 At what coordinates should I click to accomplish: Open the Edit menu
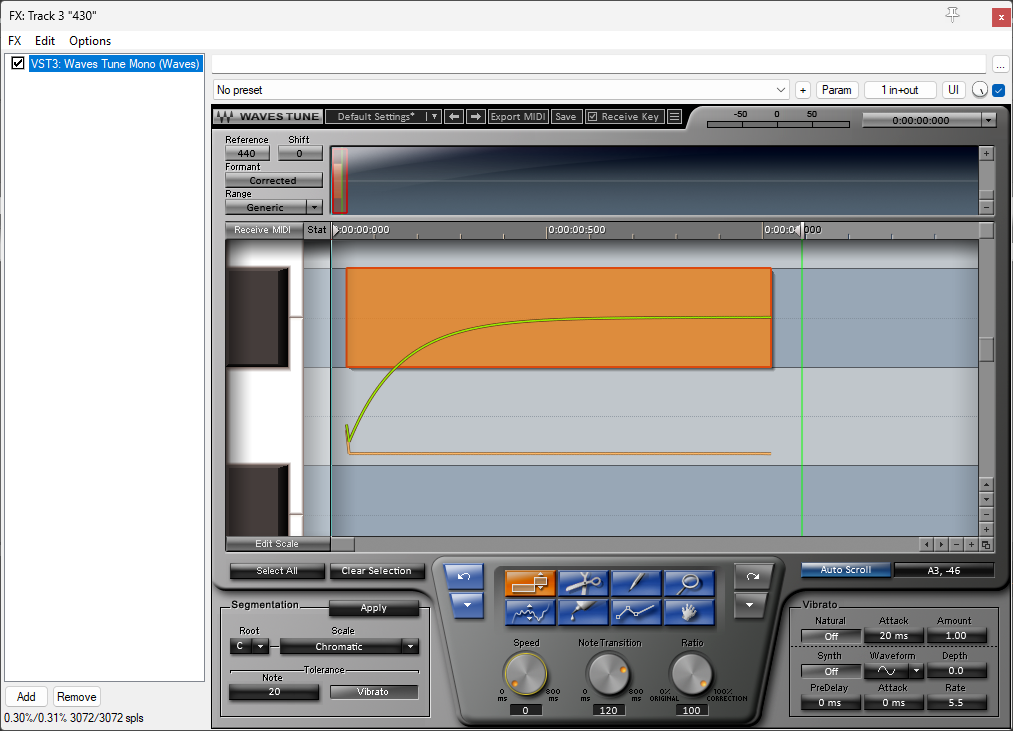(x=45, y=41)
